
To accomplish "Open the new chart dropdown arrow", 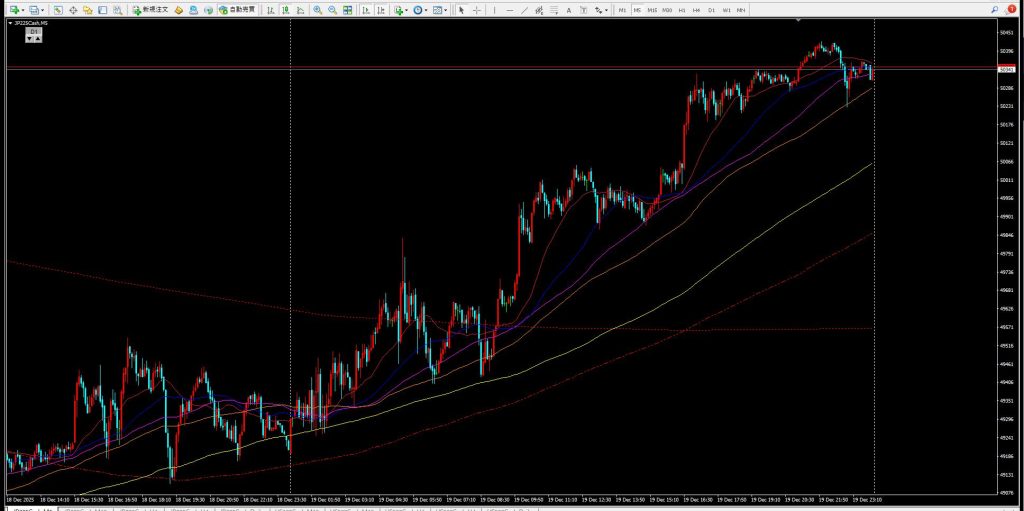I will [x=23, y=10].
